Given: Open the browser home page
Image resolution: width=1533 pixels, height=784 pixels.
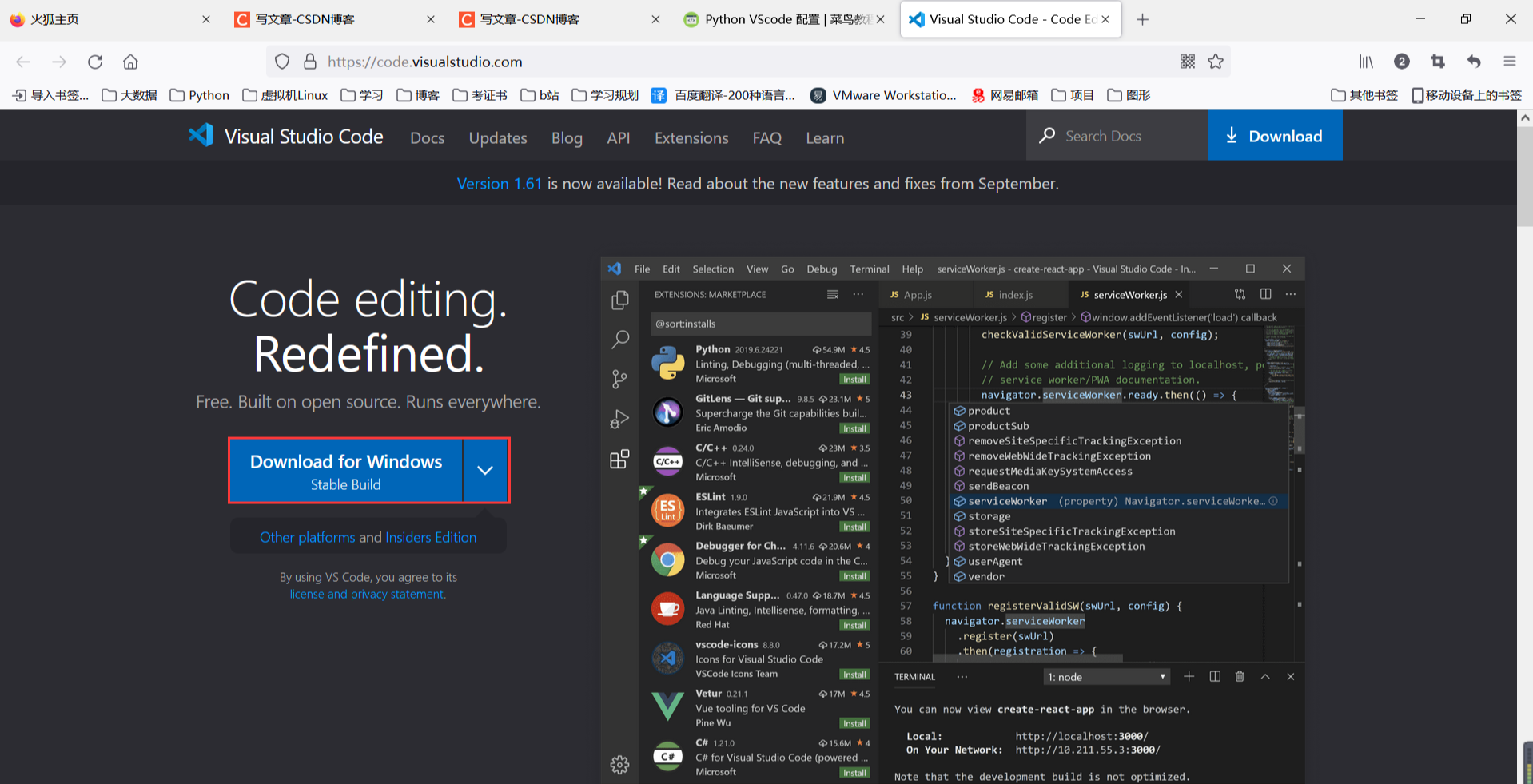Looking at the screenshot, I should 130,62.
